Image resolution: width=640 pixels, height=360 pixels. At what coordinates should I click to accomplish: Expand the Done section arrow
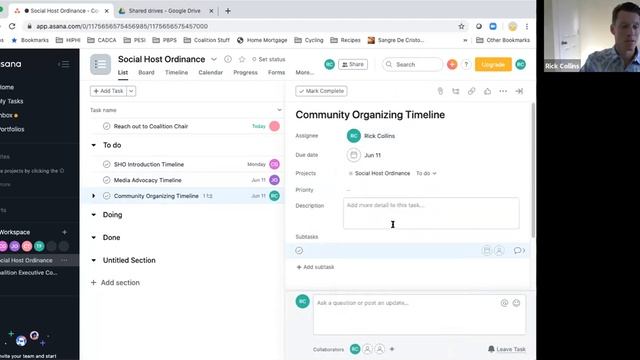point(93,238)
